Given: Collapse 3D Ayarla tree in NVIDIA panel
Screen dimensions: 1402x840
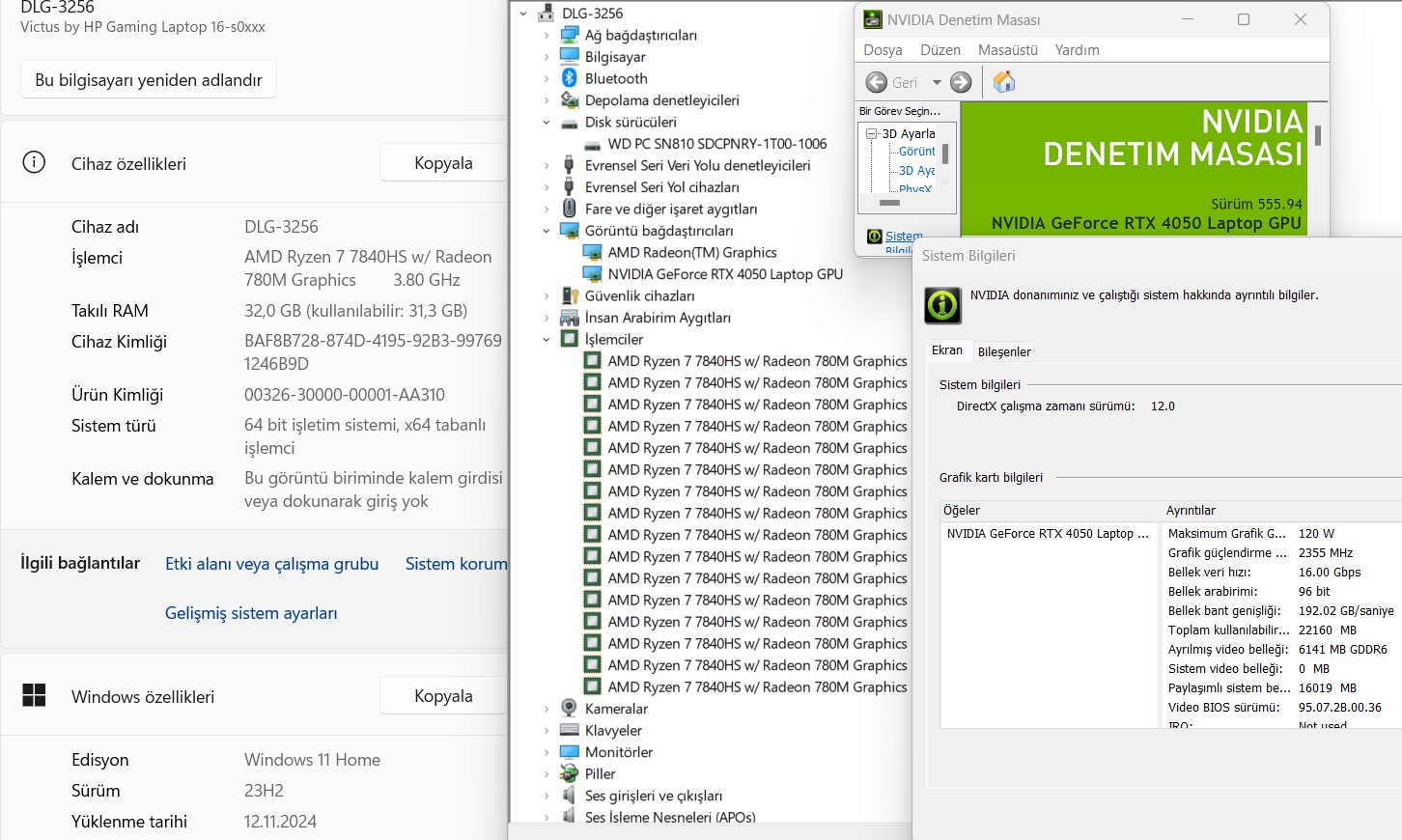Looking at the screenshot, I should point(872,134).
